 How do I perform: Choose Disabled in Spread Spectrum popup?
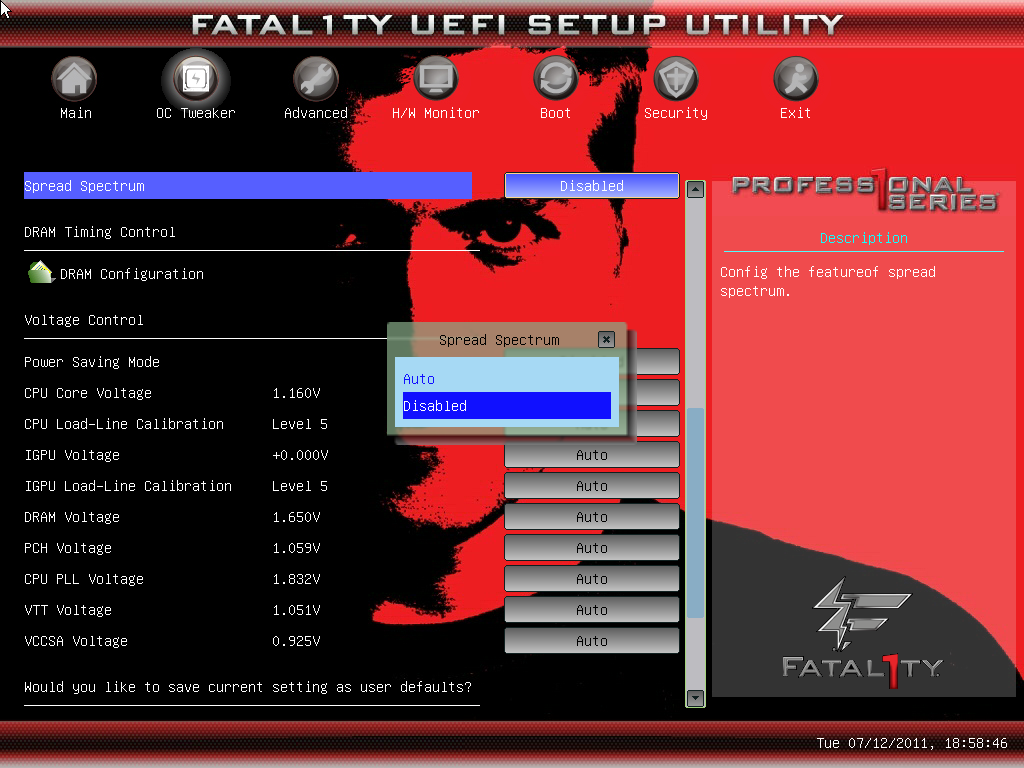[506, 406]
